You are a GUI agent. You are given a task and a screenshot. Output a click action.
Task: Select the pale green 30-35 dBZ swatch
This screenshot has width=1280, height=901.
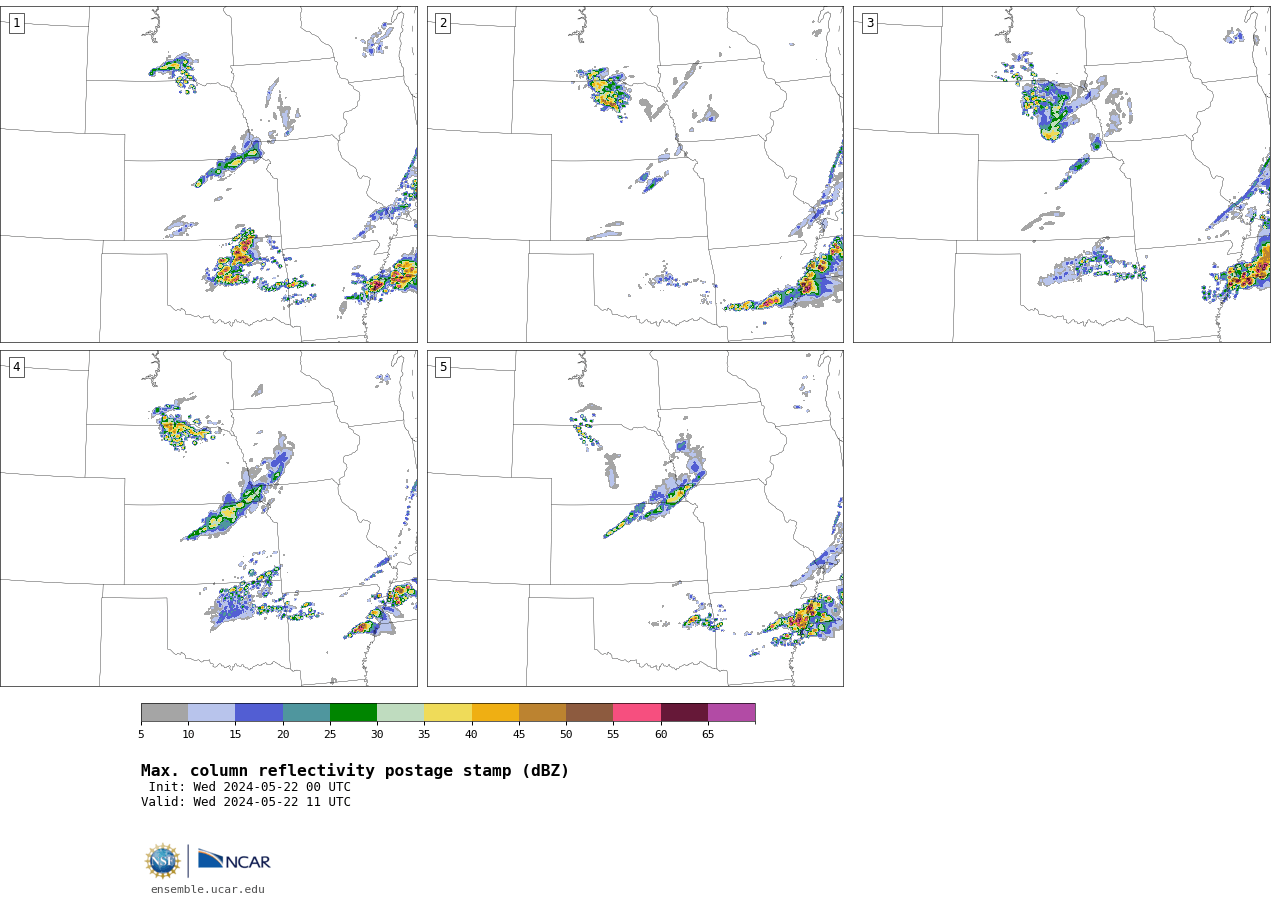tap(401, 712)
